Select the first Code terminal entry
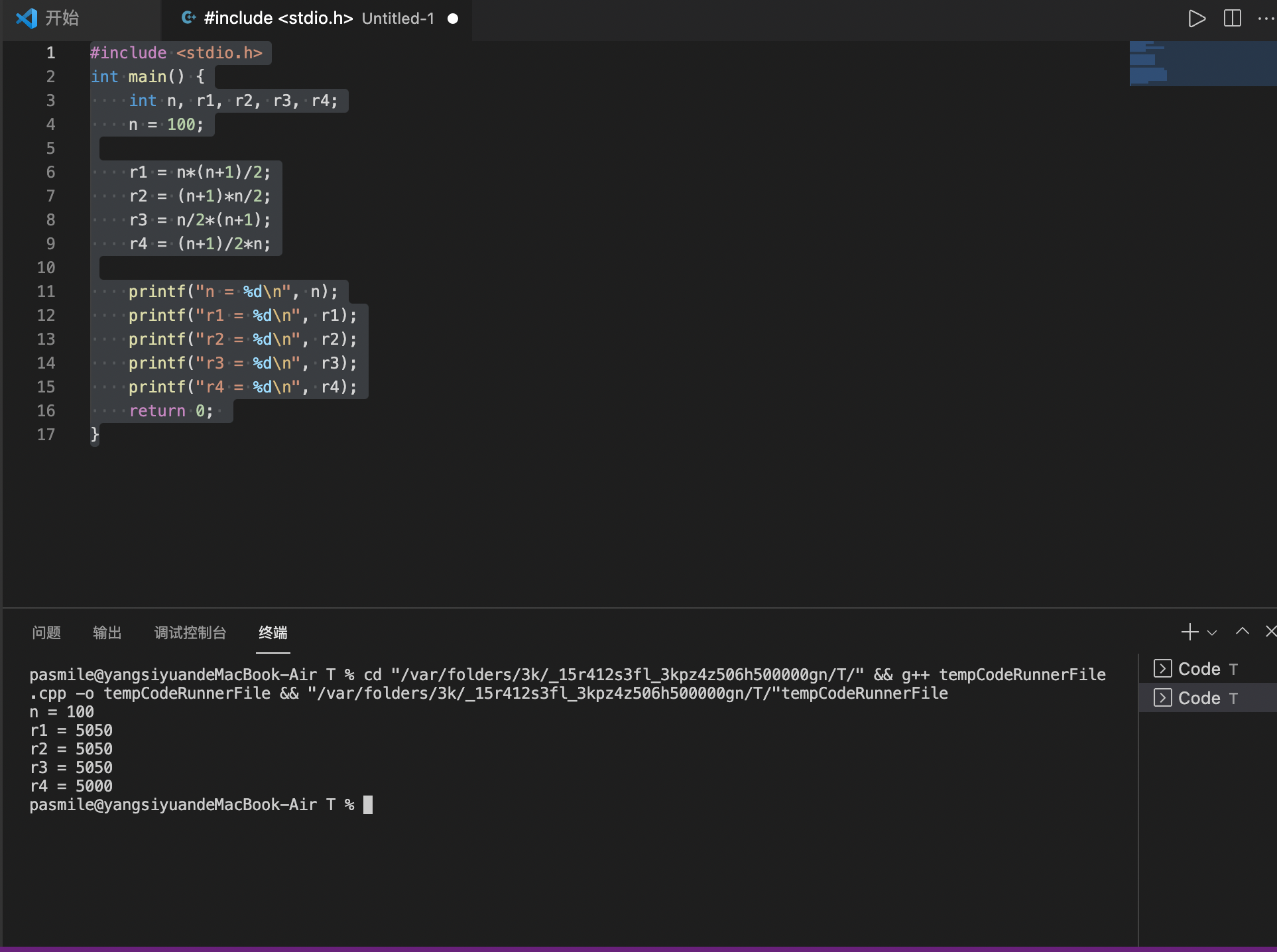 1199,669
